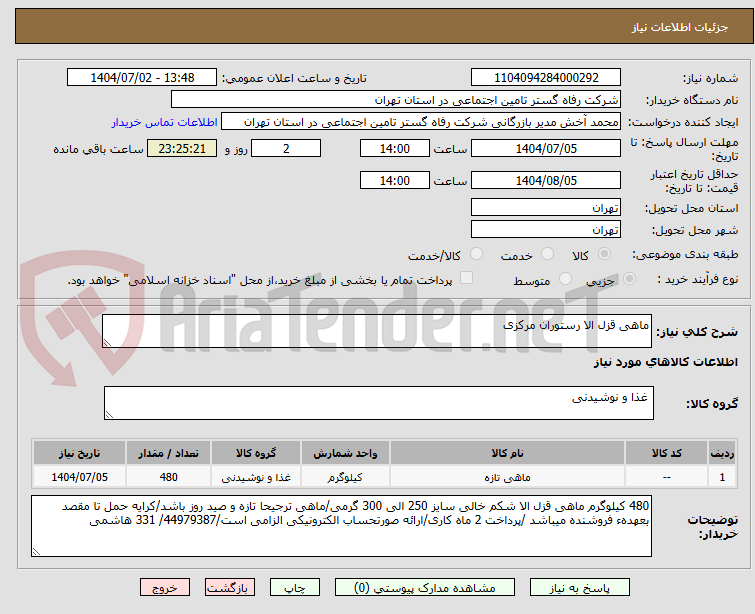Select the کالا radio button
755x614 pixels.
pyautogui.click(x=604, y=254)
